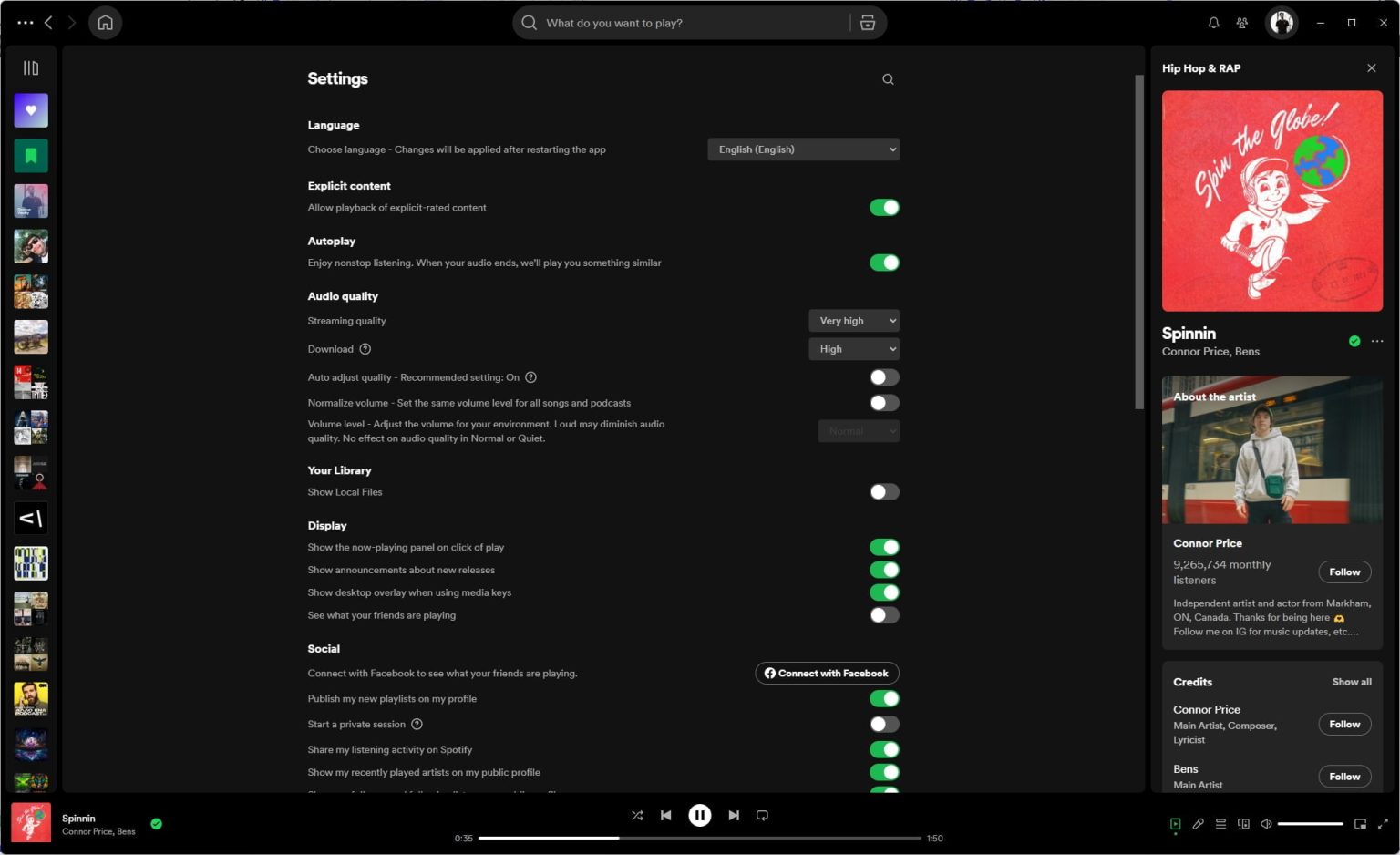The width and height of the screenshot is (1400, 855).
Task: Enable repeat mode
Action: click(763, 816)
